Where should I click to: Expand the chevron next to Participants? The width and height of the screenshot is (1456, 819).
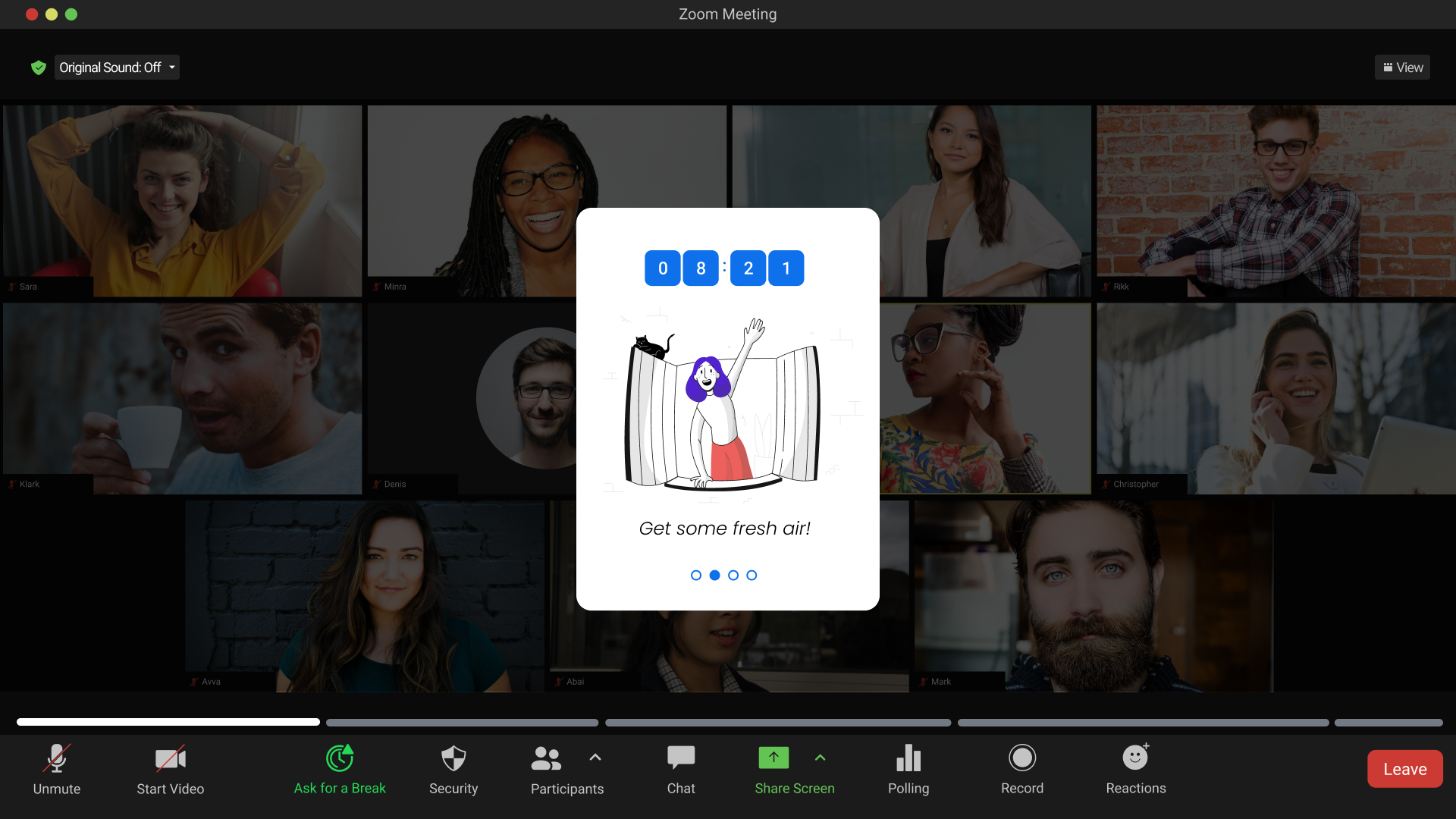click(595, 758)
